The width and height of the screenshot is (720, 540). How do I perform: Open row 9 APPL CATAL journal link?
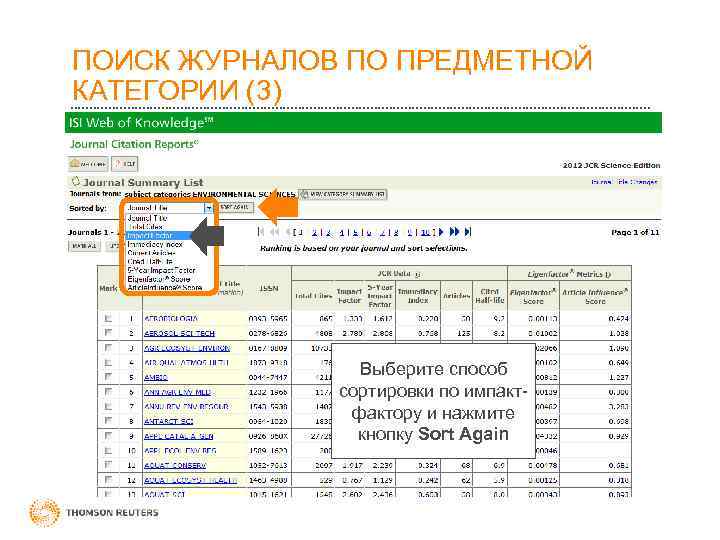pyautogui.click(x=179, y=436)
